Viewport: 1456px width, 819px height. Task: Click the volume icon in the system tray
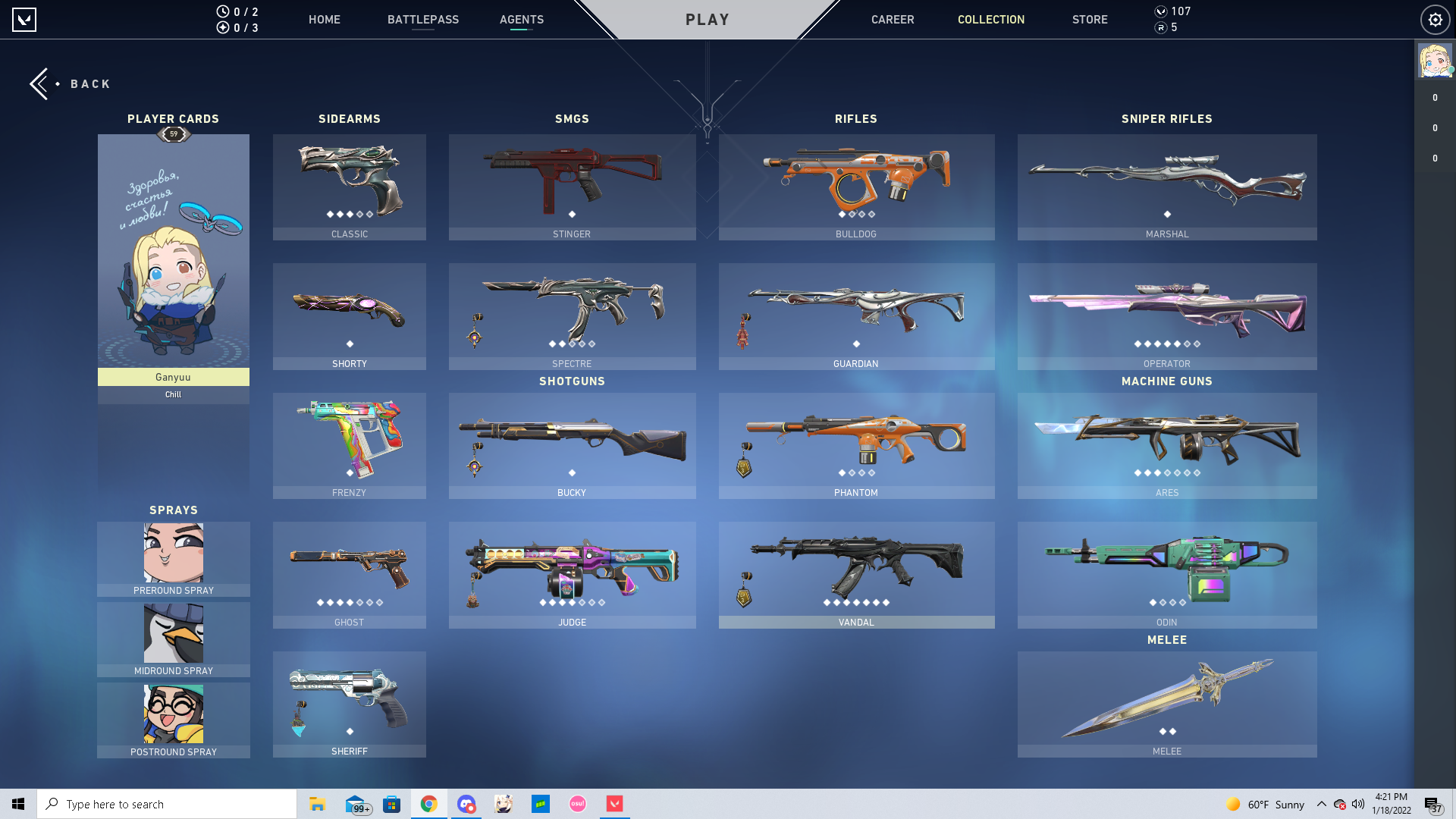1358,804
